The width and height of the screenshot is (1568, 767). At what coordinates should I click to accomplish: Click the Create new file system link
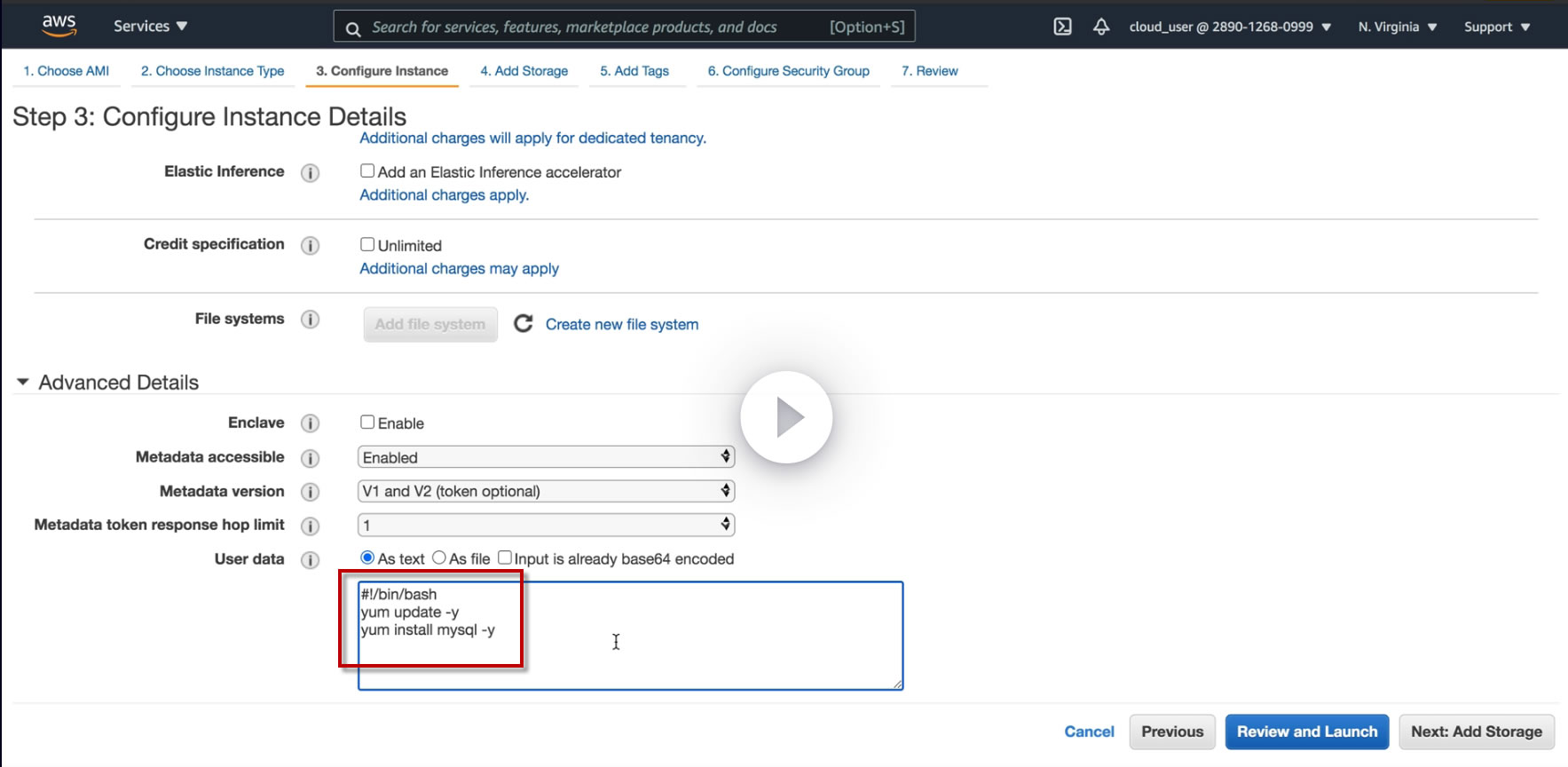click(x=621, y=325)
